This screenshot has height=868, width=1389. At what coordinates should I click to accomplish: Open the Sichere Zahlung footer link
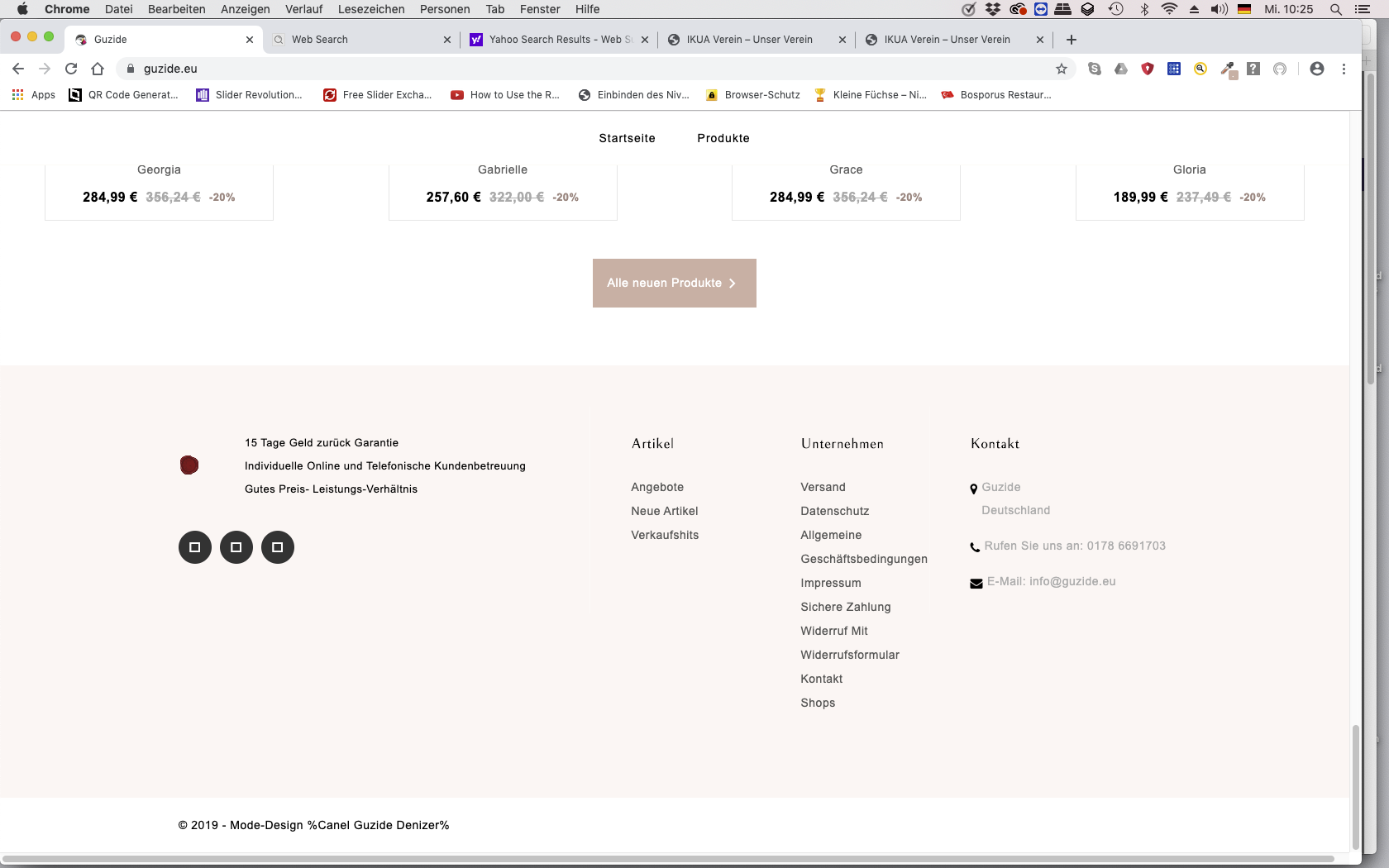[846, 607]
